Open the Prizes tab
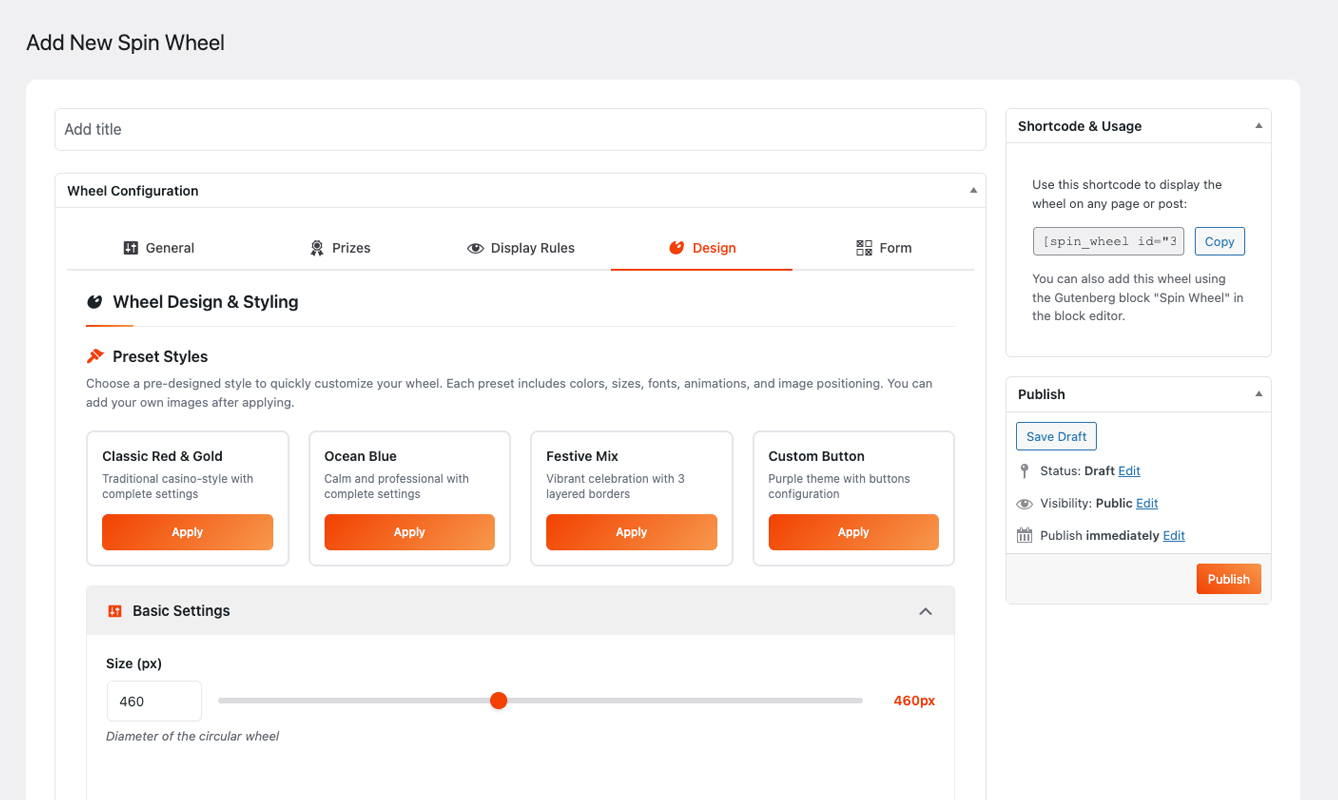 tap(340, 247)
